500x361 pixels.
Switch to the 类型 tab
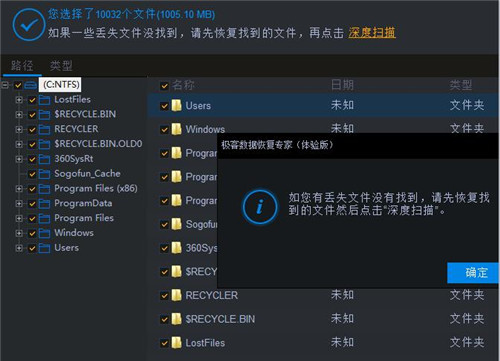coord(61,65)
